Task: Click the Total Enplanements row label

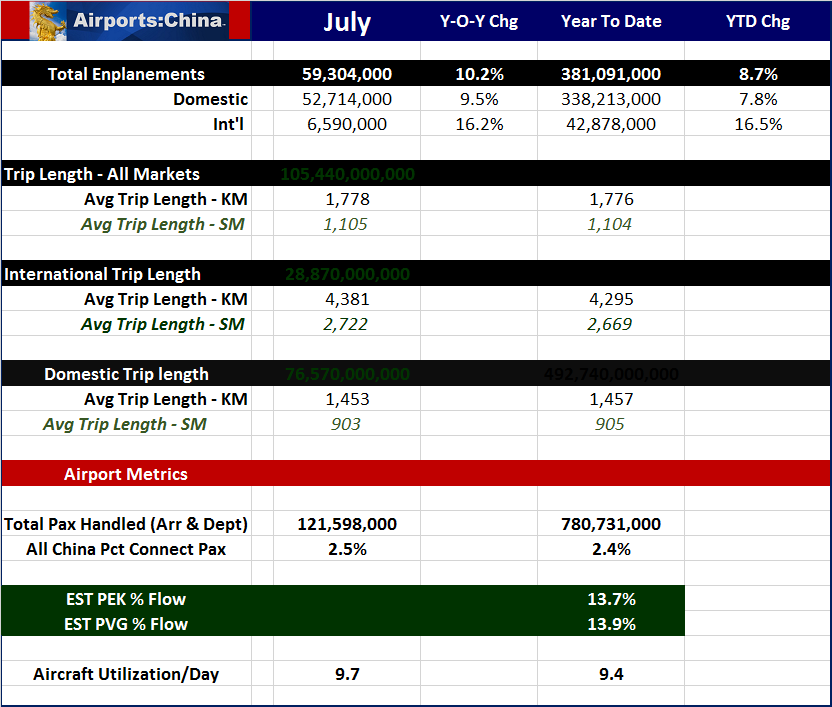Action: (x=126, y=74)
